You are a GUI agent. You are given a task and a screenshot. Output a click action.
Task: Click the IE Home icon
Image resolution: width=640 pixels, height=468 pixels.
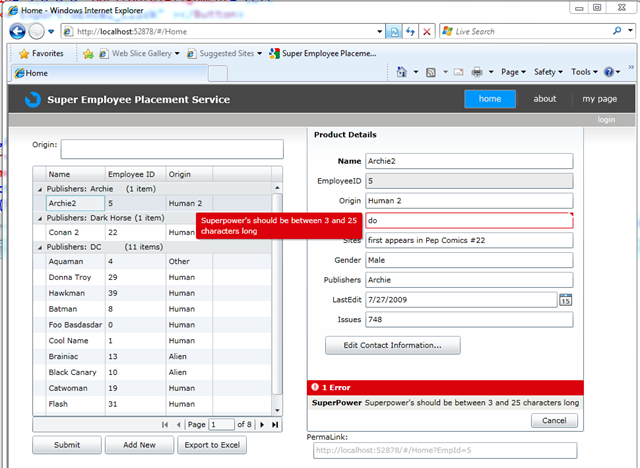[401, 72]
